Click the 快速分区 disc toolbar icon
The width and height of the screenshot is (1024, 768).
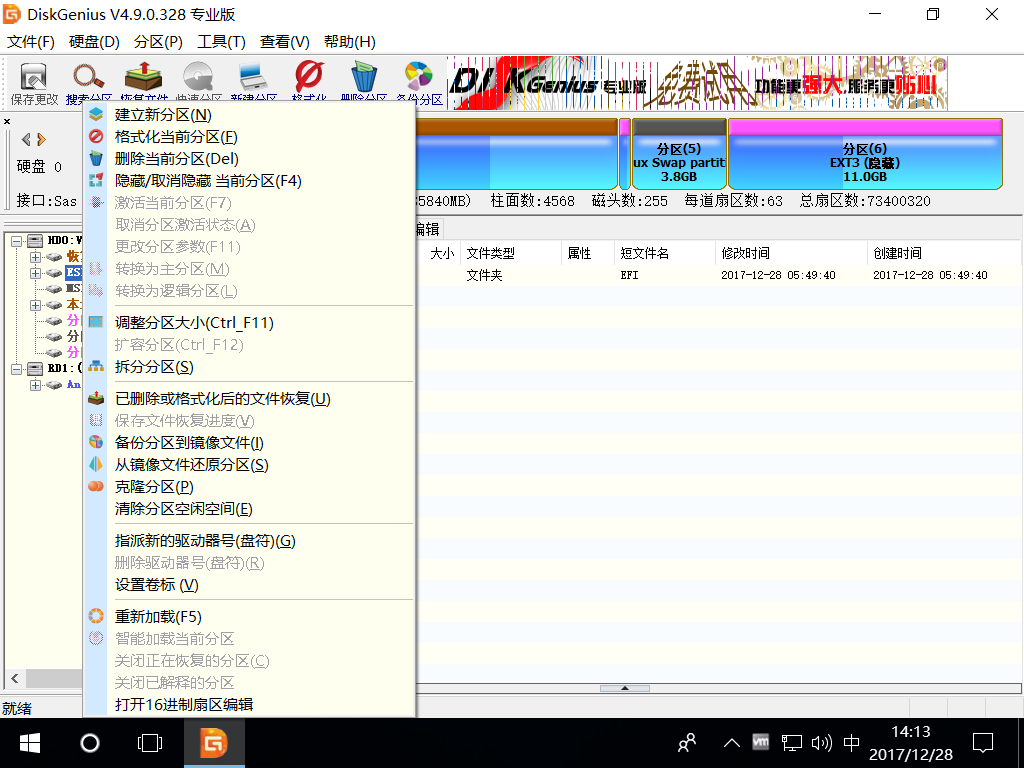click(x=198, y=77)
